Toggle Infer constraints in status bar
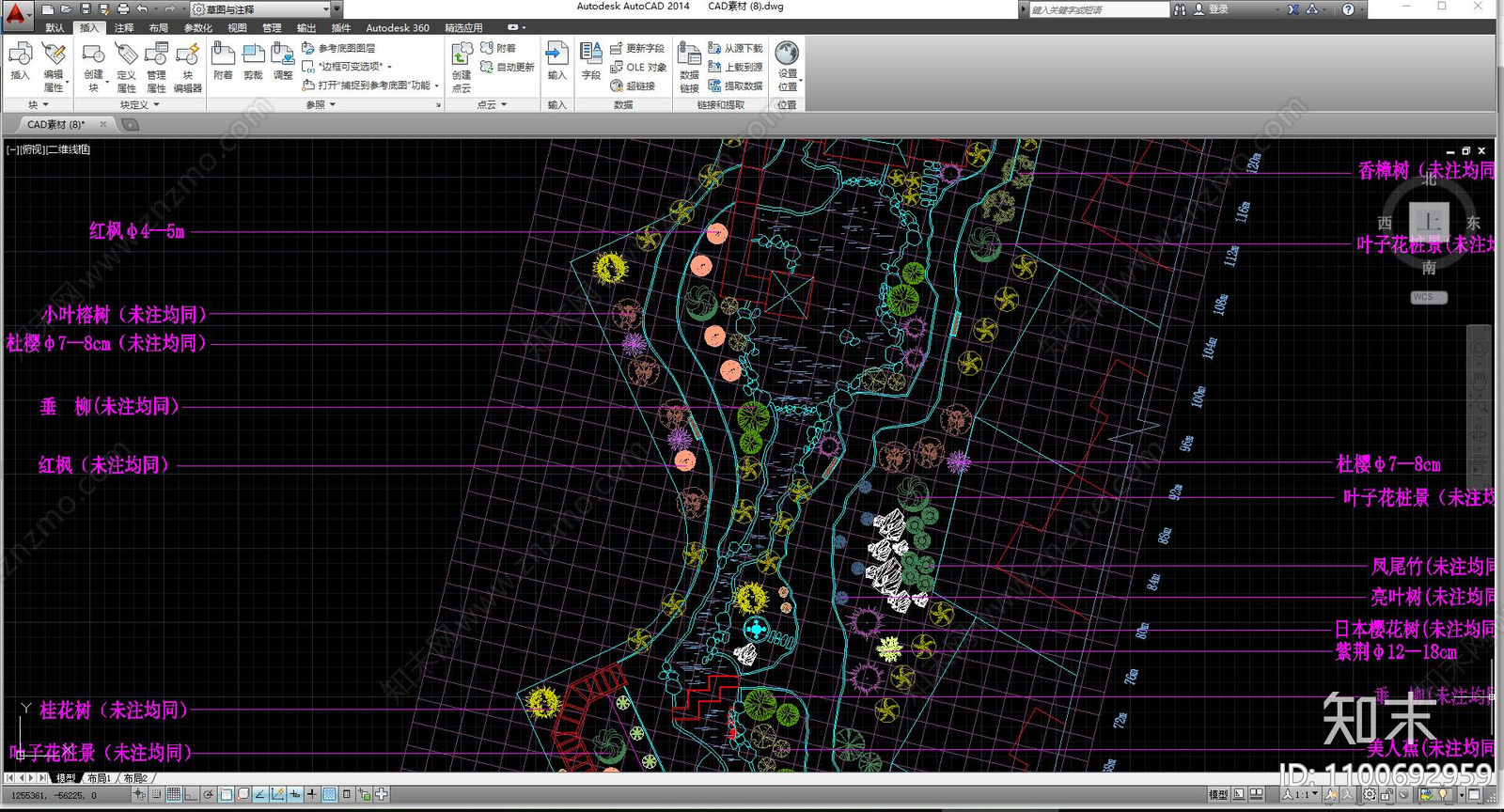The height and width of the screenshot is (812, 1504). tap(139, 795)
